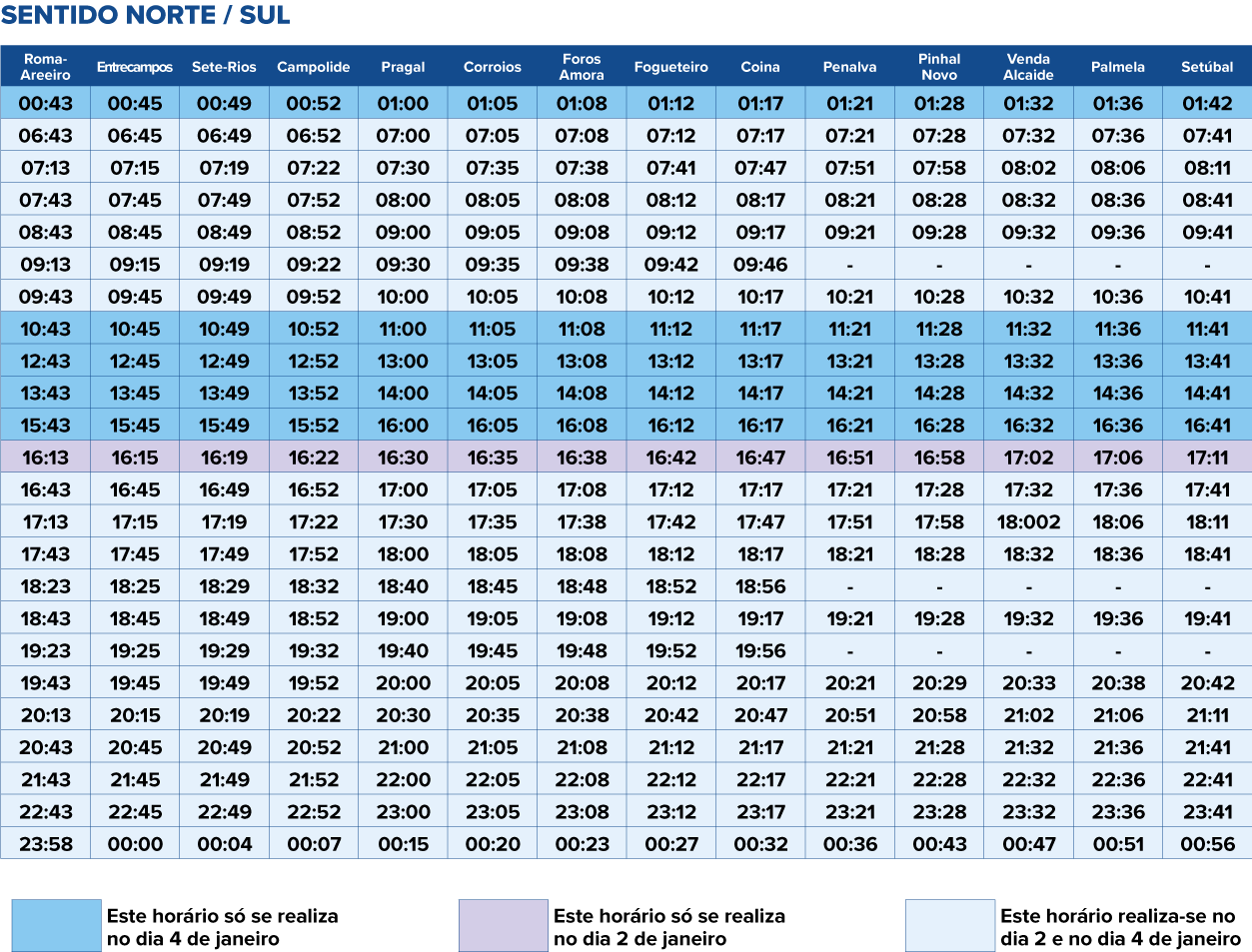The width and height of the screenshot is (1252, 952).
Task: Select the Fogueteiro column header
Action: tap(671, 67)
